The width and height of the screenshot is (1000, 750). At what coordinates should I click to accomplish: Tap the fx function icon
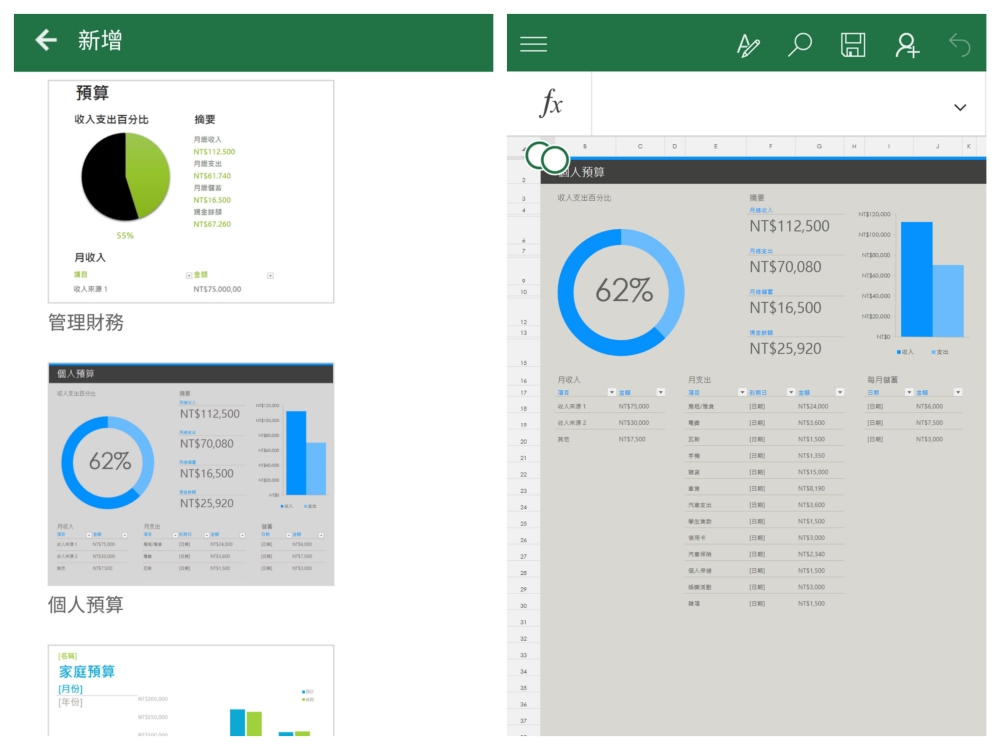pos(551,104)
